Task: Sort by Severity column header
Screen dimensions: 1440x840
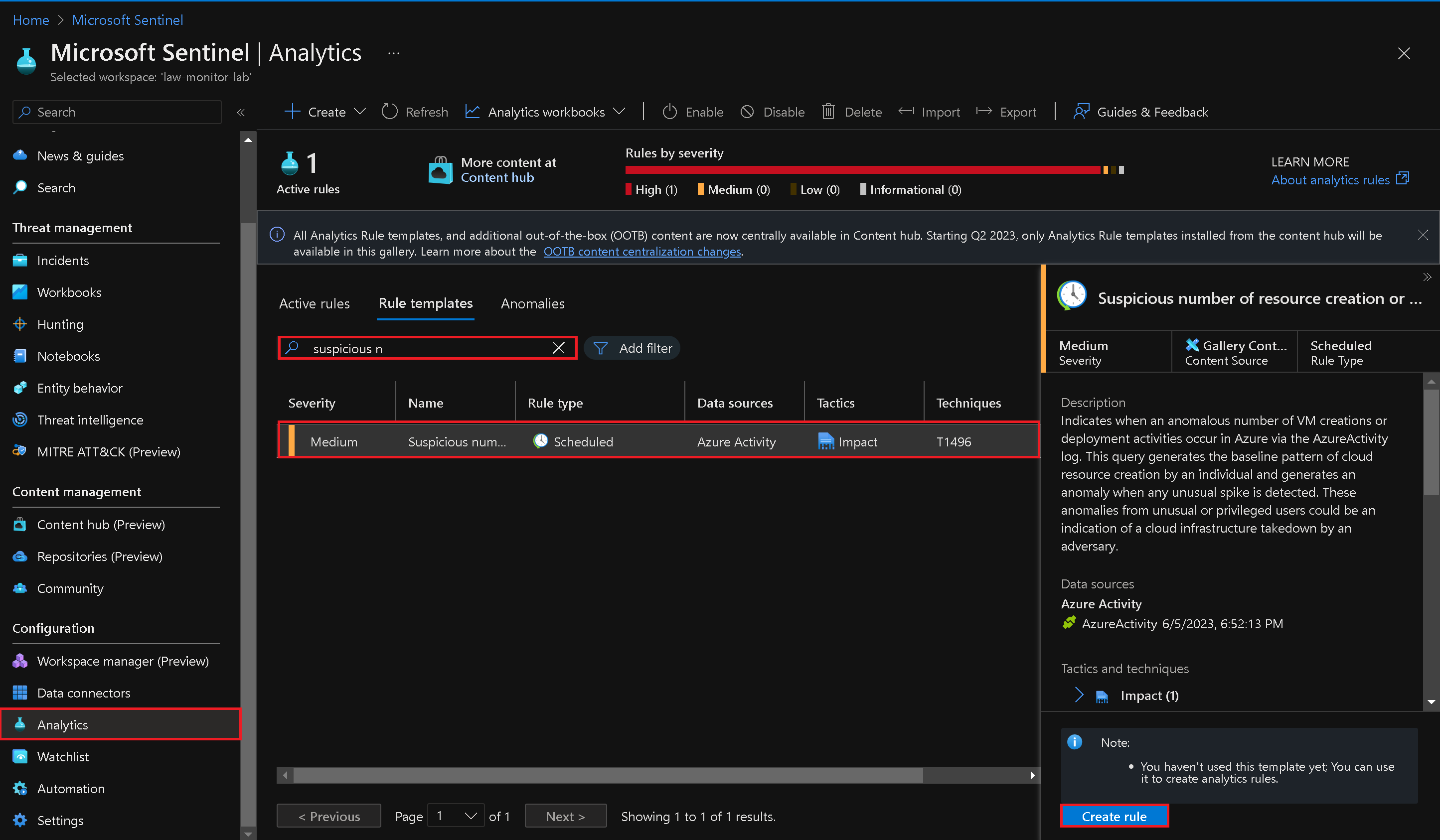Action: click(x=312, y=403)
